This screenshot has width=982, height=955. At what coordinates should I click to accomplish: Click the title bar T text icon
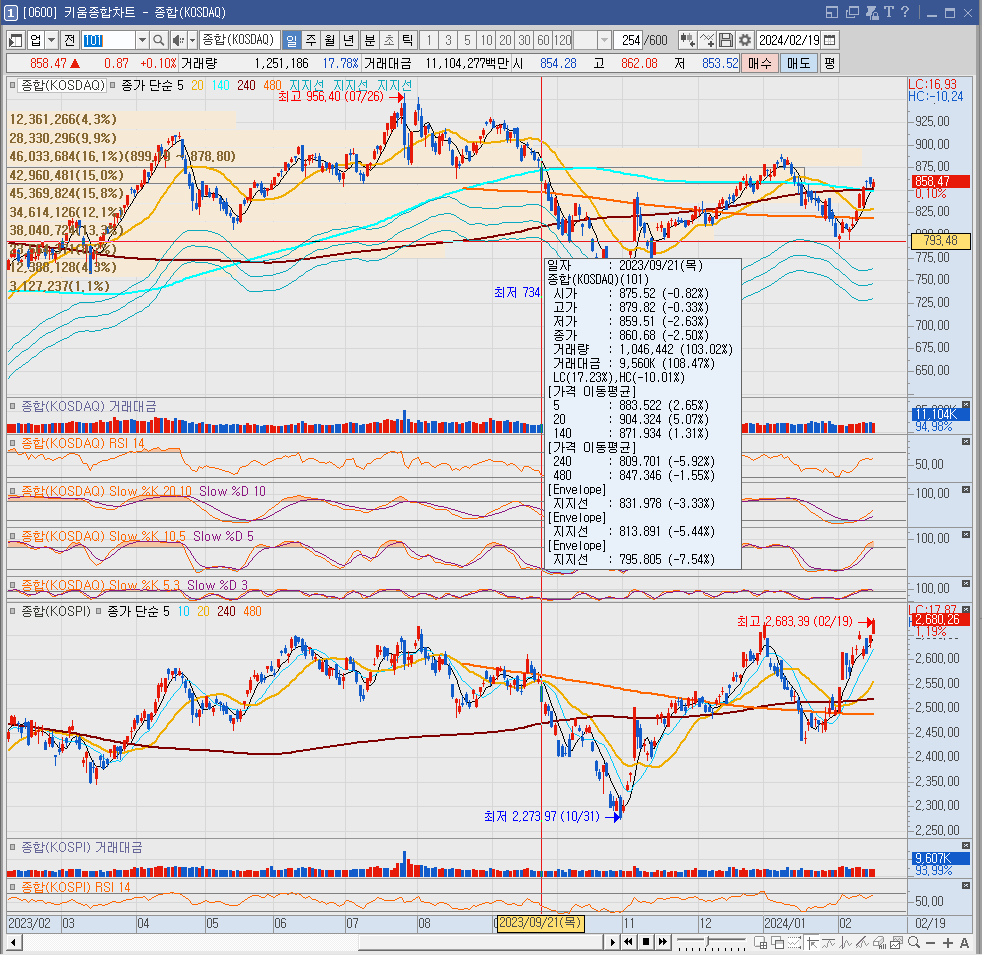[x=888, y=12]
